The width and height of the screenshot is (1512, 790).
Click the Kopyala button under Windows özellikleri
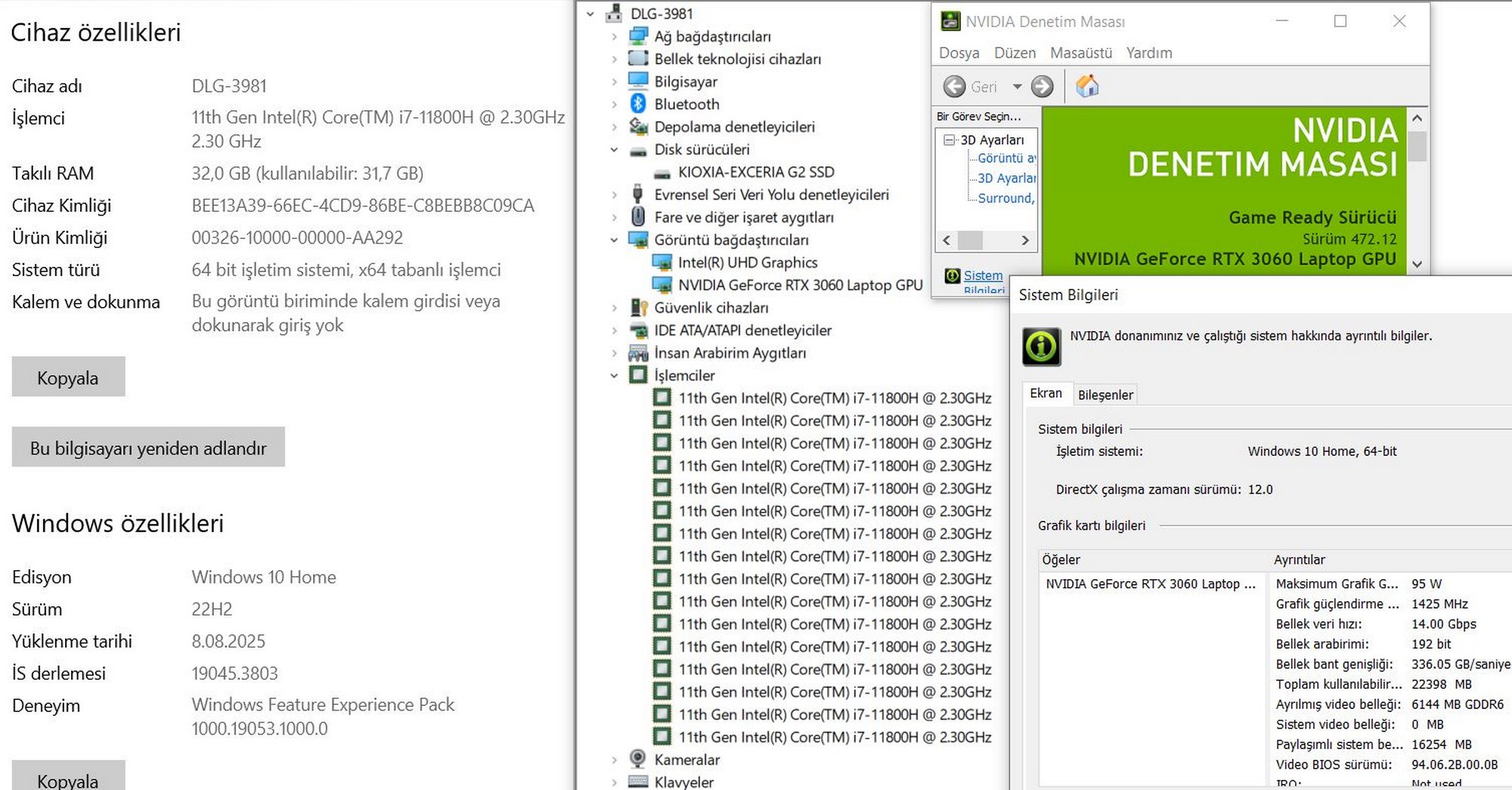[x=68, y=776]
